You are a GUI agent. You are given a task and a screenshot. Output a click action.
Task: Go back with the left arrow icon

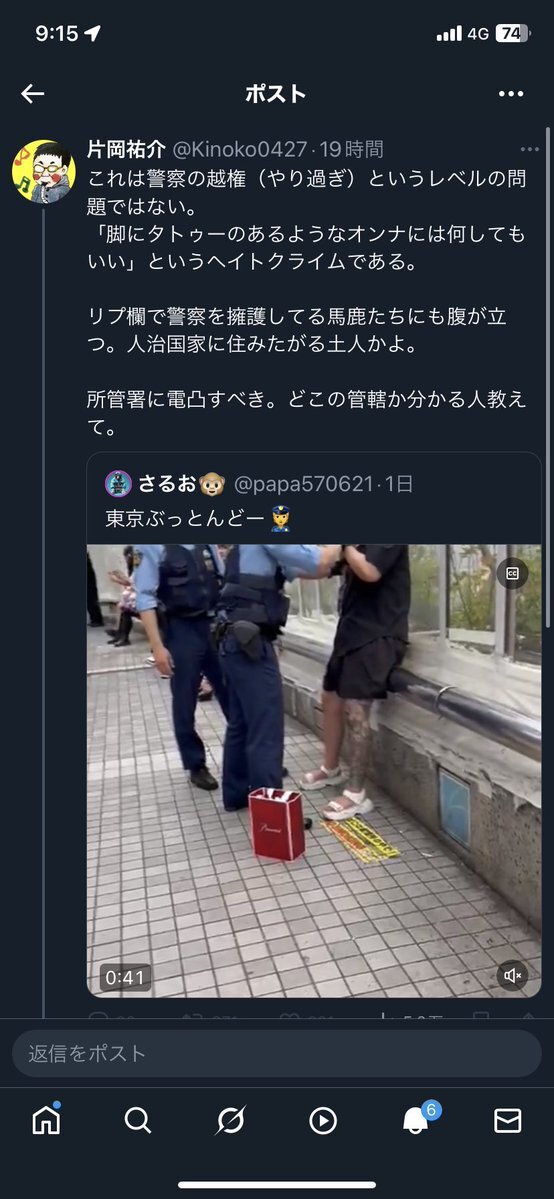(x=33, y=94)
